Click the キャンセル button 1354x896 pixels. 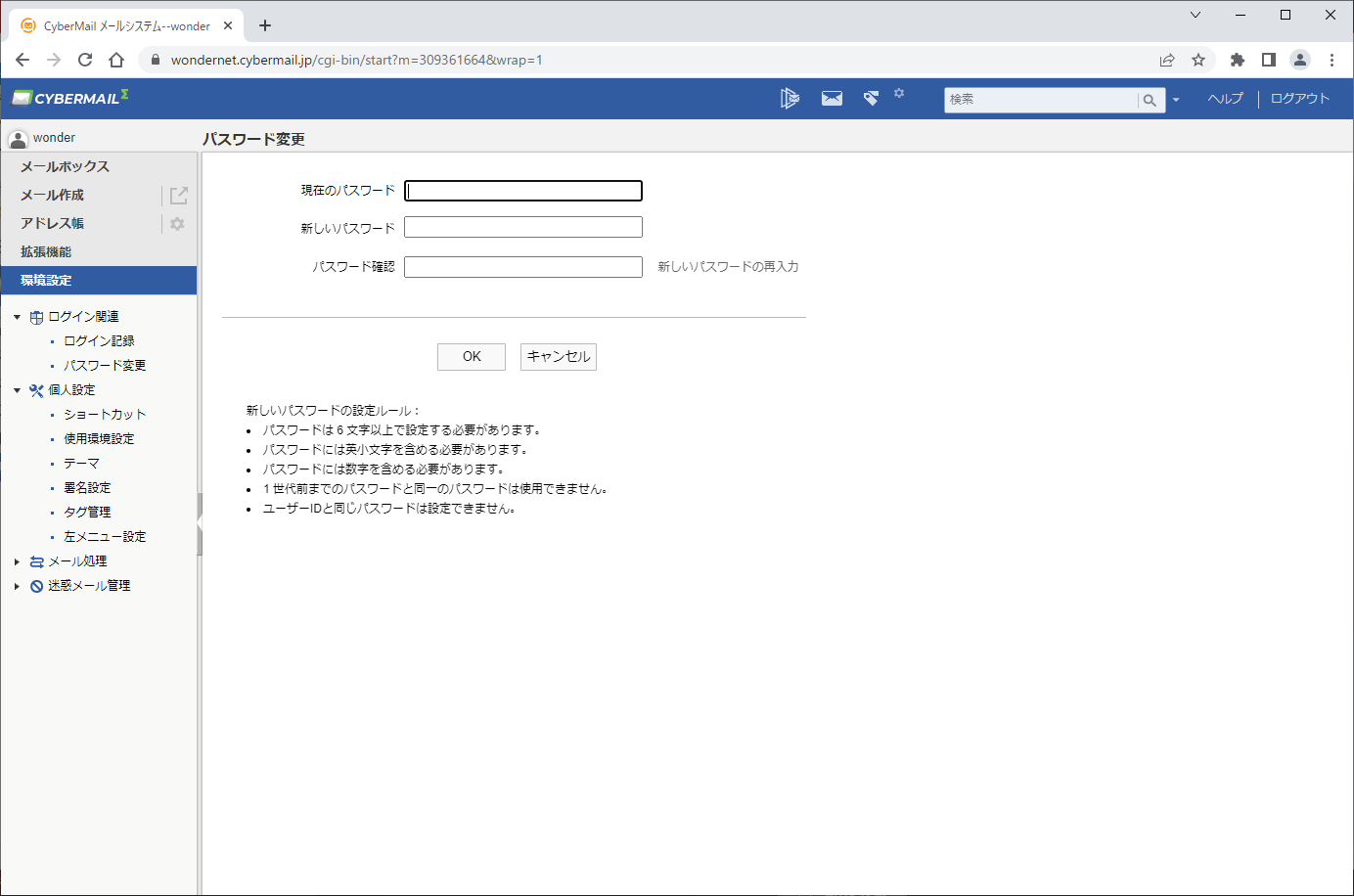coord(559,357)
